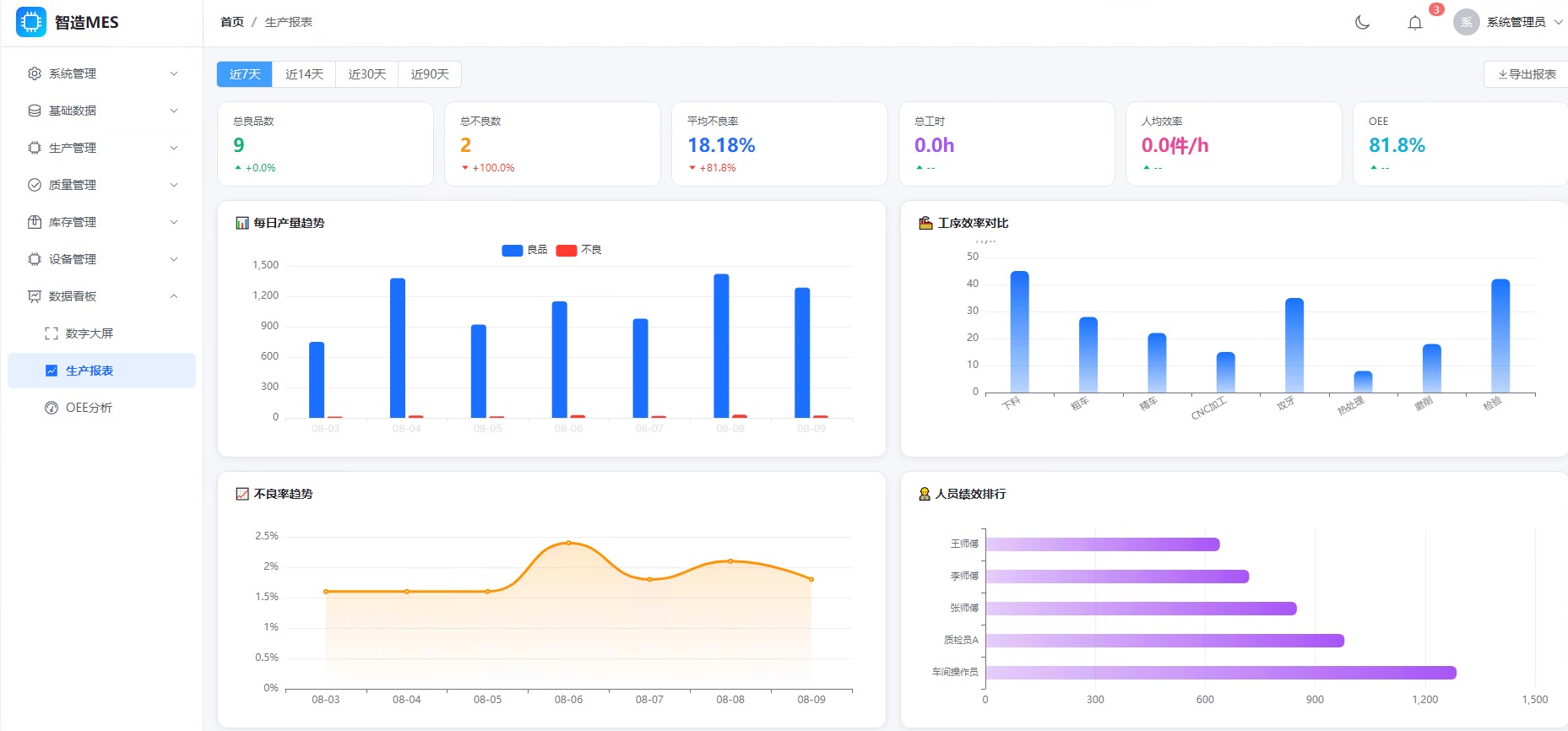Expand the 系统管理 menu chevron
This screenshot has height=731, width=1568.
coord(174,73)
